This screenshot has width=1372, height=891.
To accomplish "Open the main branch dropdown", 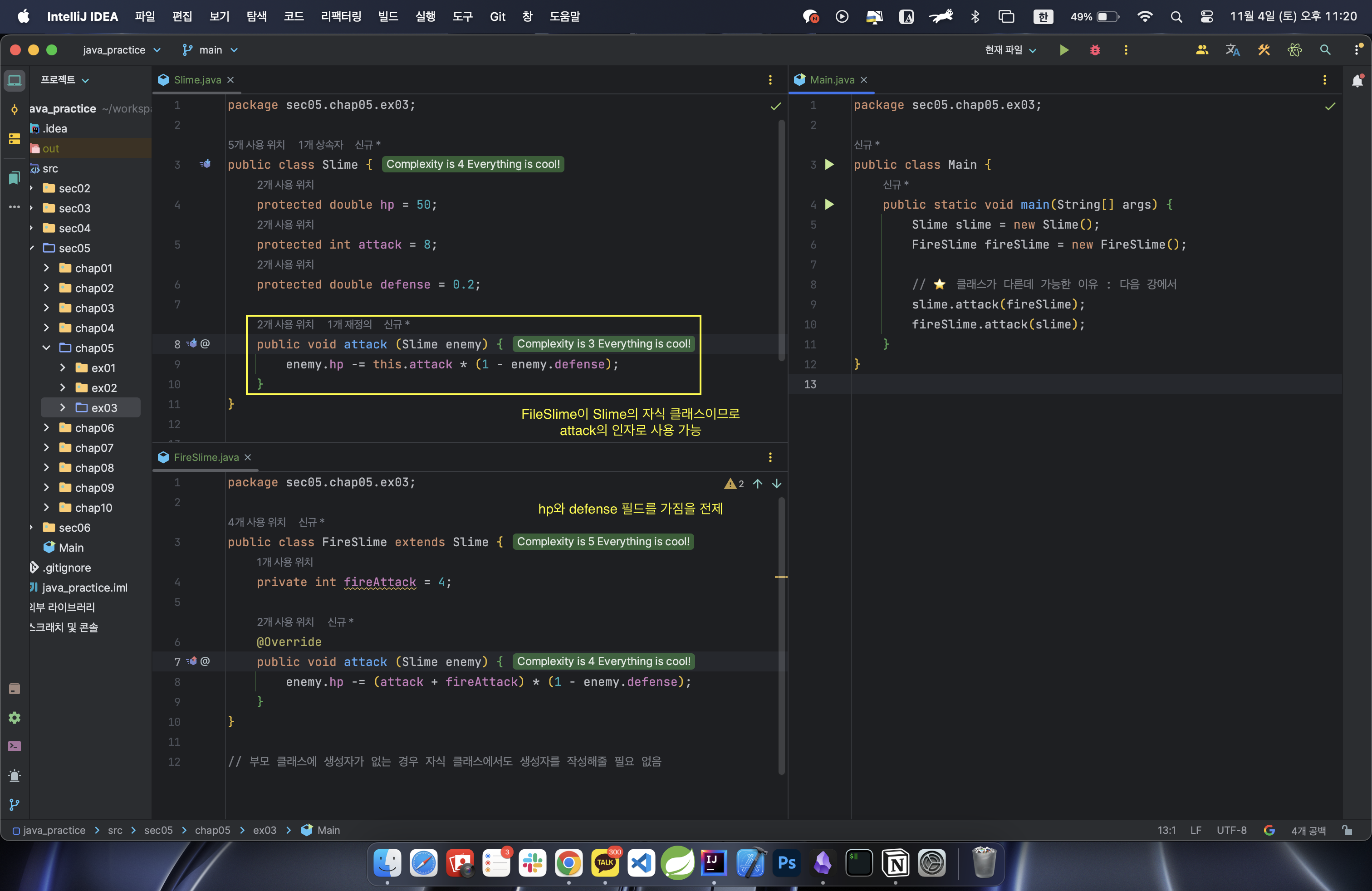I will tap(211, 50).
